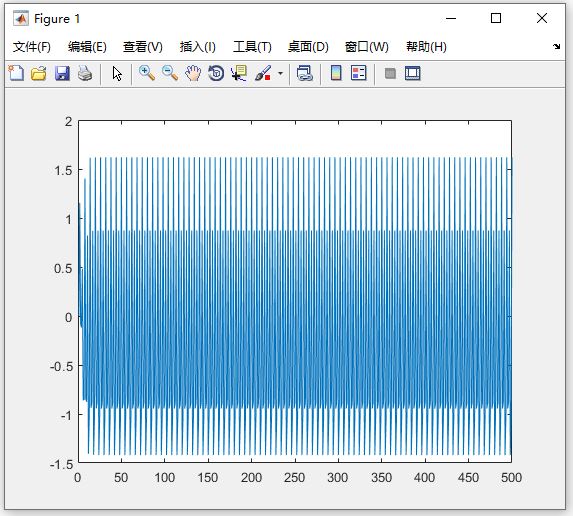Insert colorbar using toolbar icon
The height and width of the screenshot is (516, 573).
click(336, 73)
